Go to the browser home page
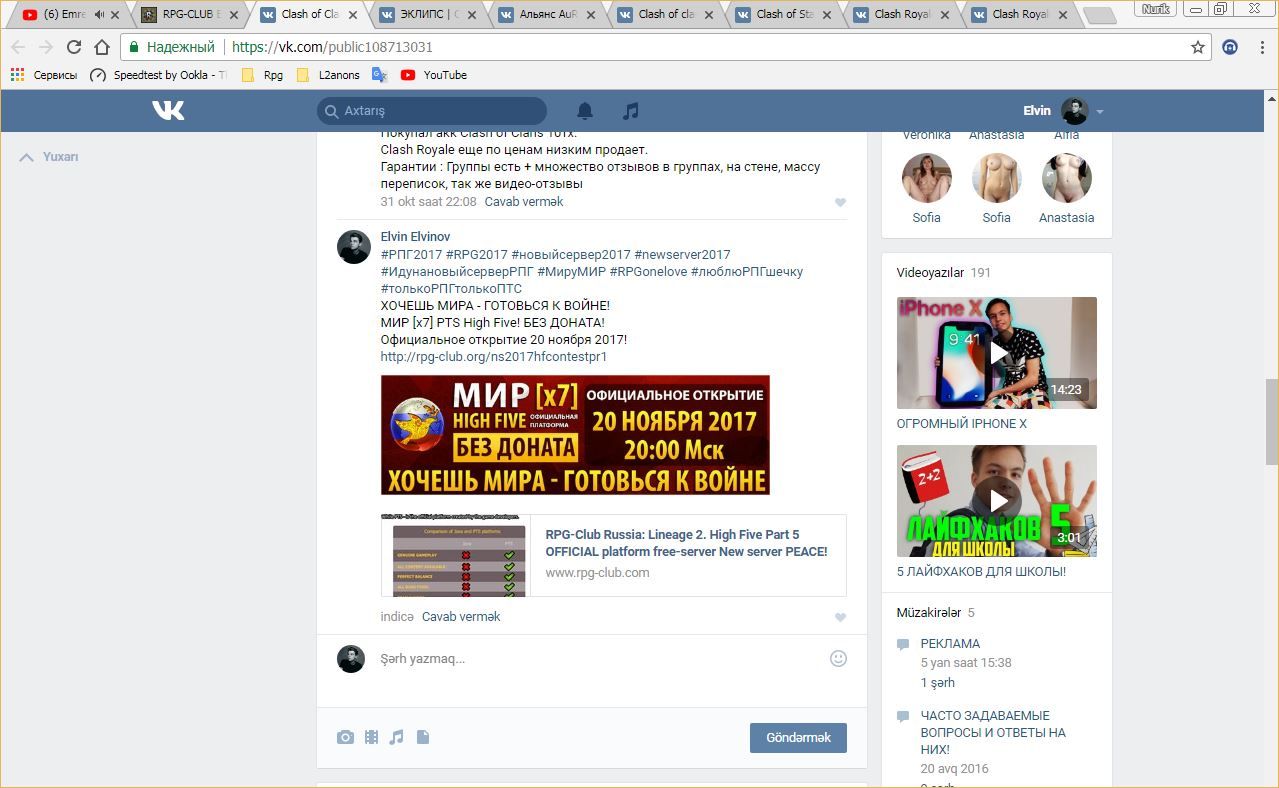The image size is (1279, 788). (x=101, y=47)
